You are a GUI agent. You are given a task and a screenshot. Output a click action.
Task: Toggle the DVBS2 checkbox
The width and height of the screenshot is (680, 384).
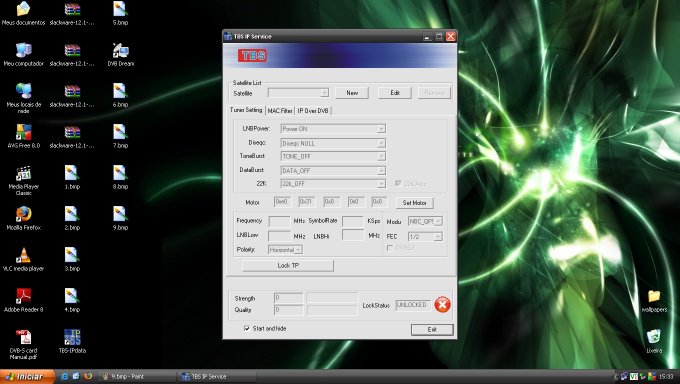389,248
